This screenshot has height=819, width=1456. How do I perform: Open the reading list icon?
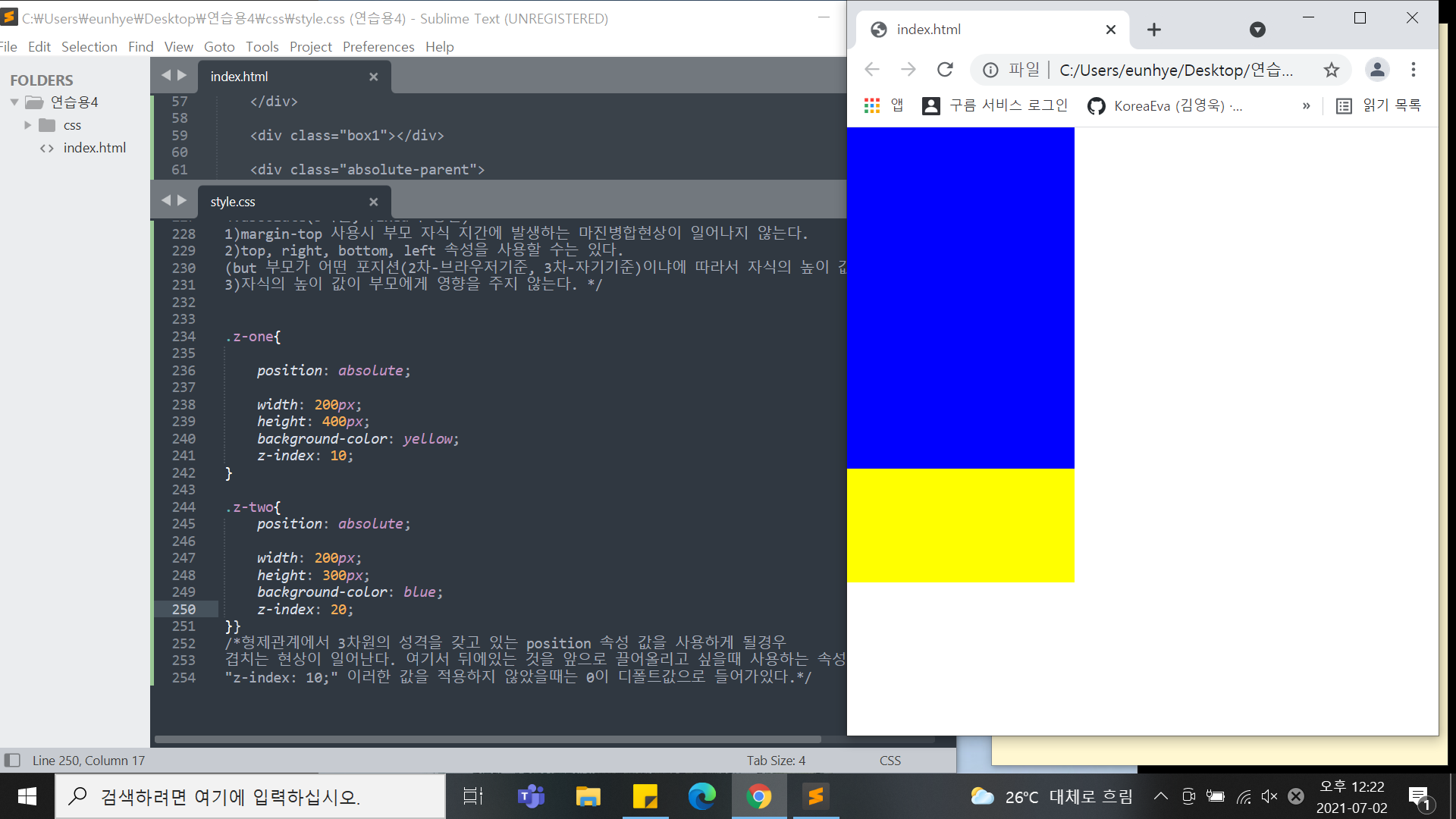click(1344, 106)
